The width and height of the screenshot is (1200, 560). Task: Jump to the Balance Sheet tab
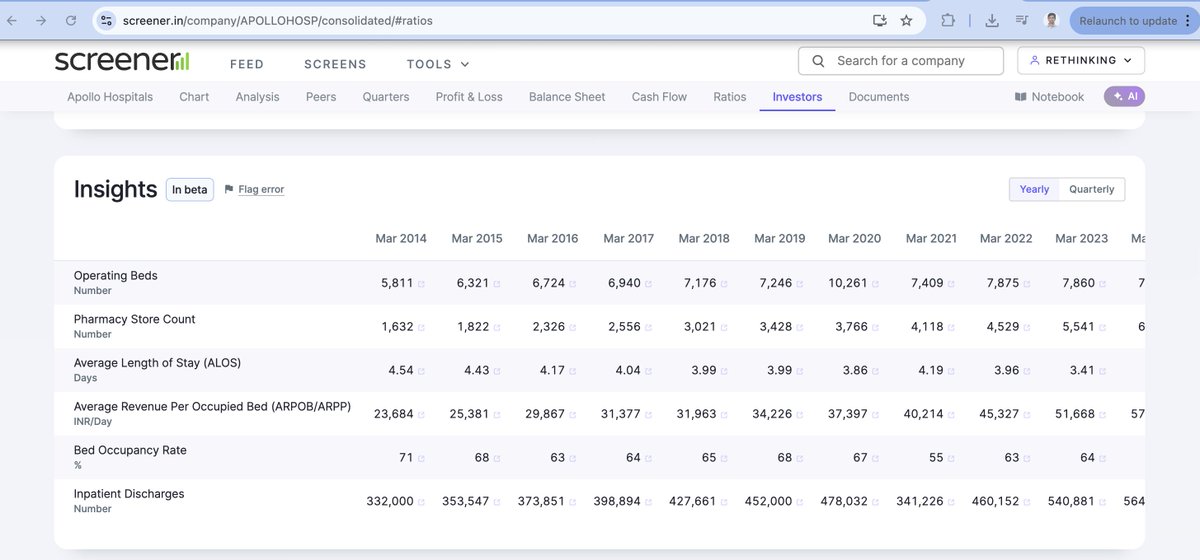(567, 97)
